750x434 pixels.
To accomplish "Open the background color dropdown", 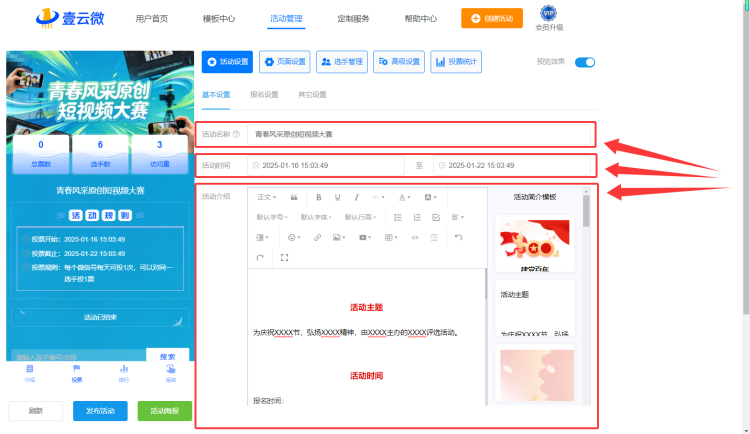I will pyautogui.click(x=430, y=197).
